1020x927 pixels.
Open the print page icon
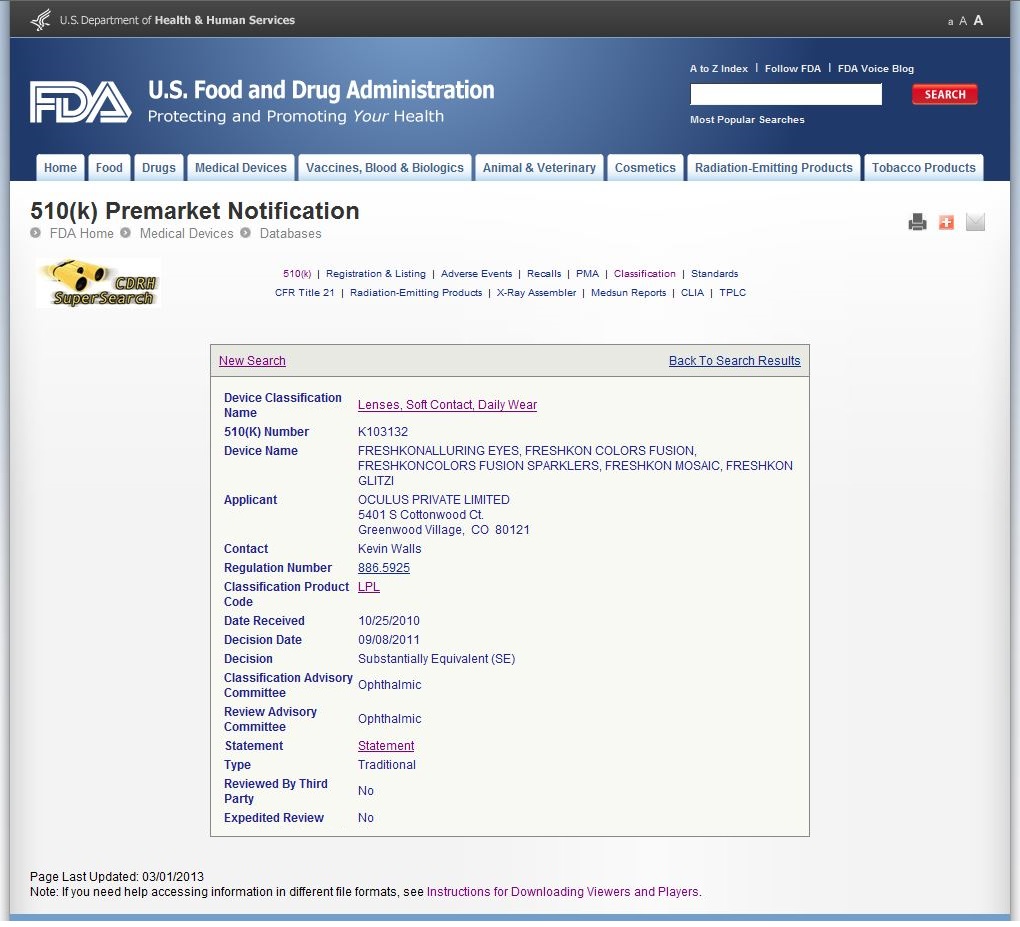point(917,222)
